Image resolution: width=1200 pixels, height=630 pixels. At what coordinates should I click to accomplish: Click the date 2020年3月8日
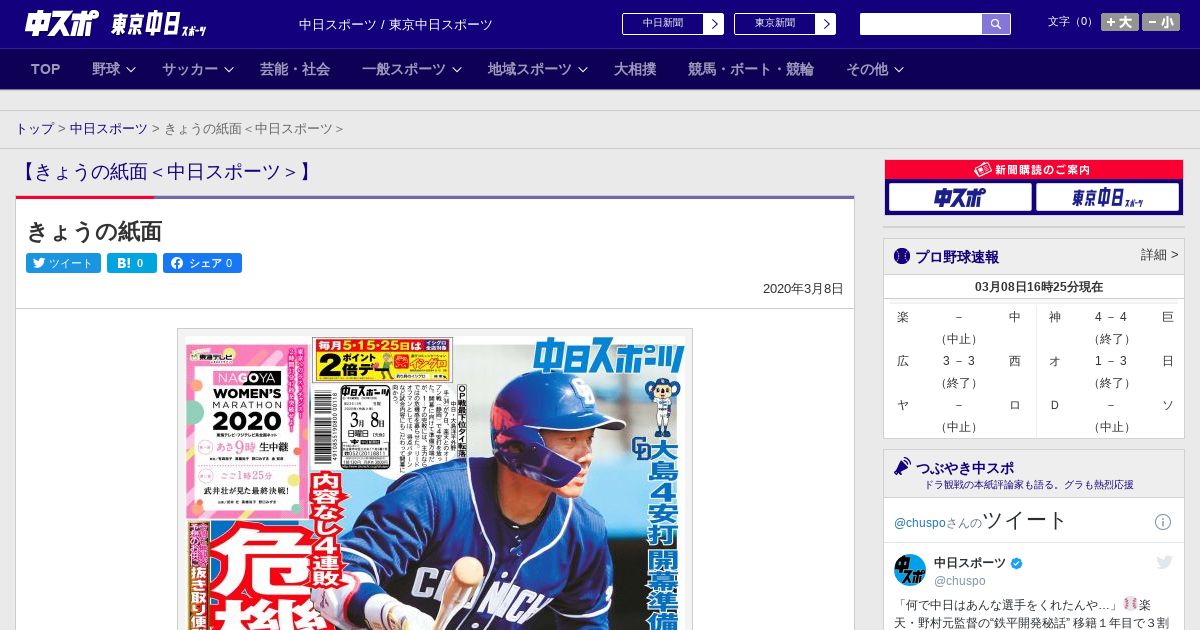pyautogui.click(x=803, y=289)
